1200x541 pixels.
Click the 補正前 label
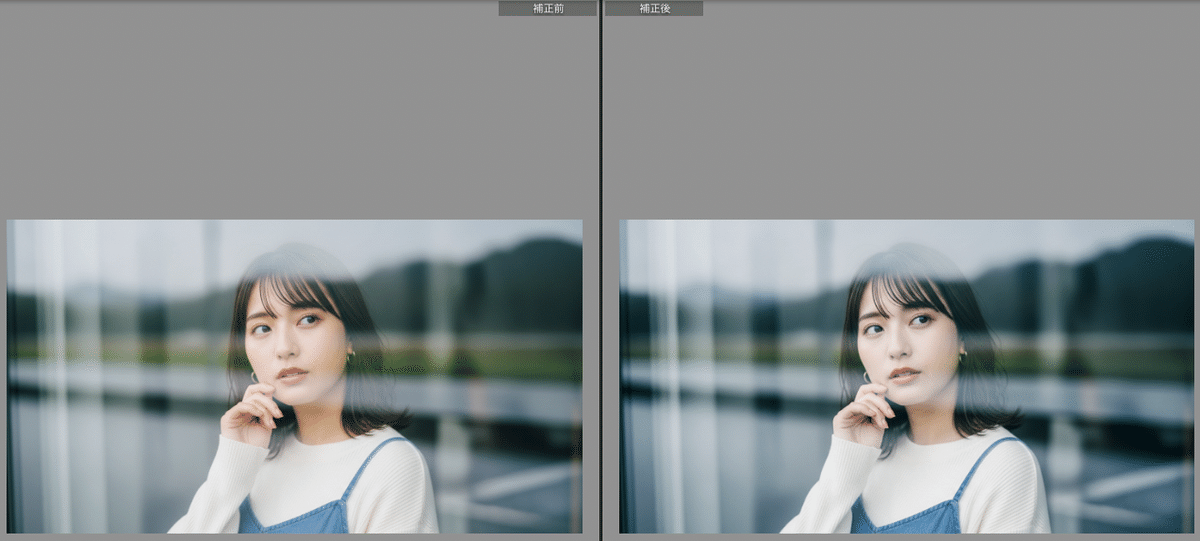pyautogui.click(x=547, y=8)
